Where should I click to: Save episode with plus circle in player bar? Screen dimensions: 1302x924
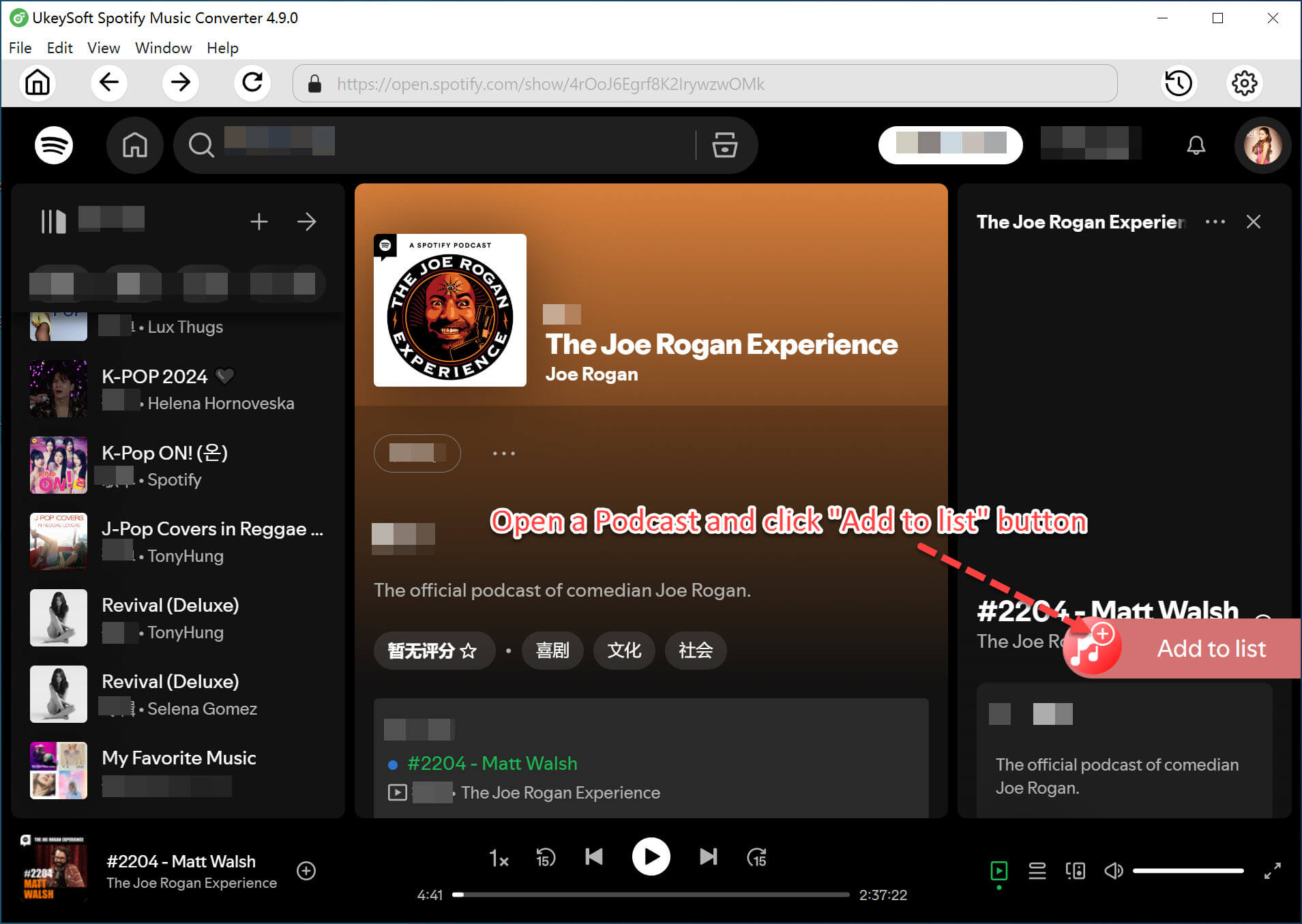(306, 871)
